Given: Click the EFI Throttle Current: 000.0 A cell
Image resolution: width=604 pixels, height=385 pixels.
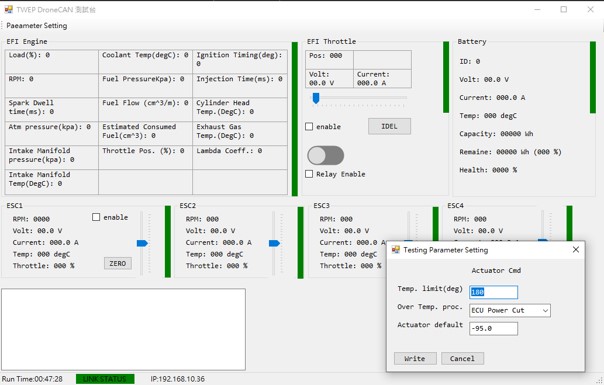Looking at the screenshot, I should [383, 79].
